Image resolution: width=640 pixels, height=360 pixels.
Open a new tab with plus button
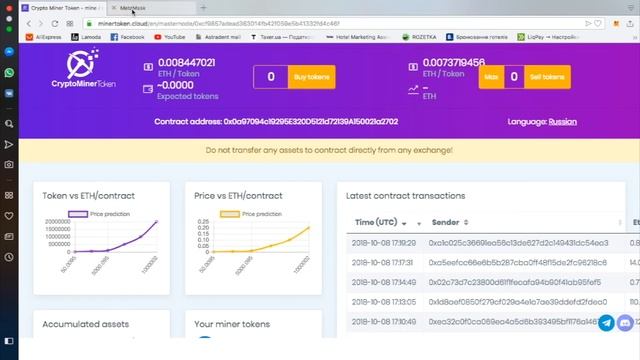pos(203,8)
